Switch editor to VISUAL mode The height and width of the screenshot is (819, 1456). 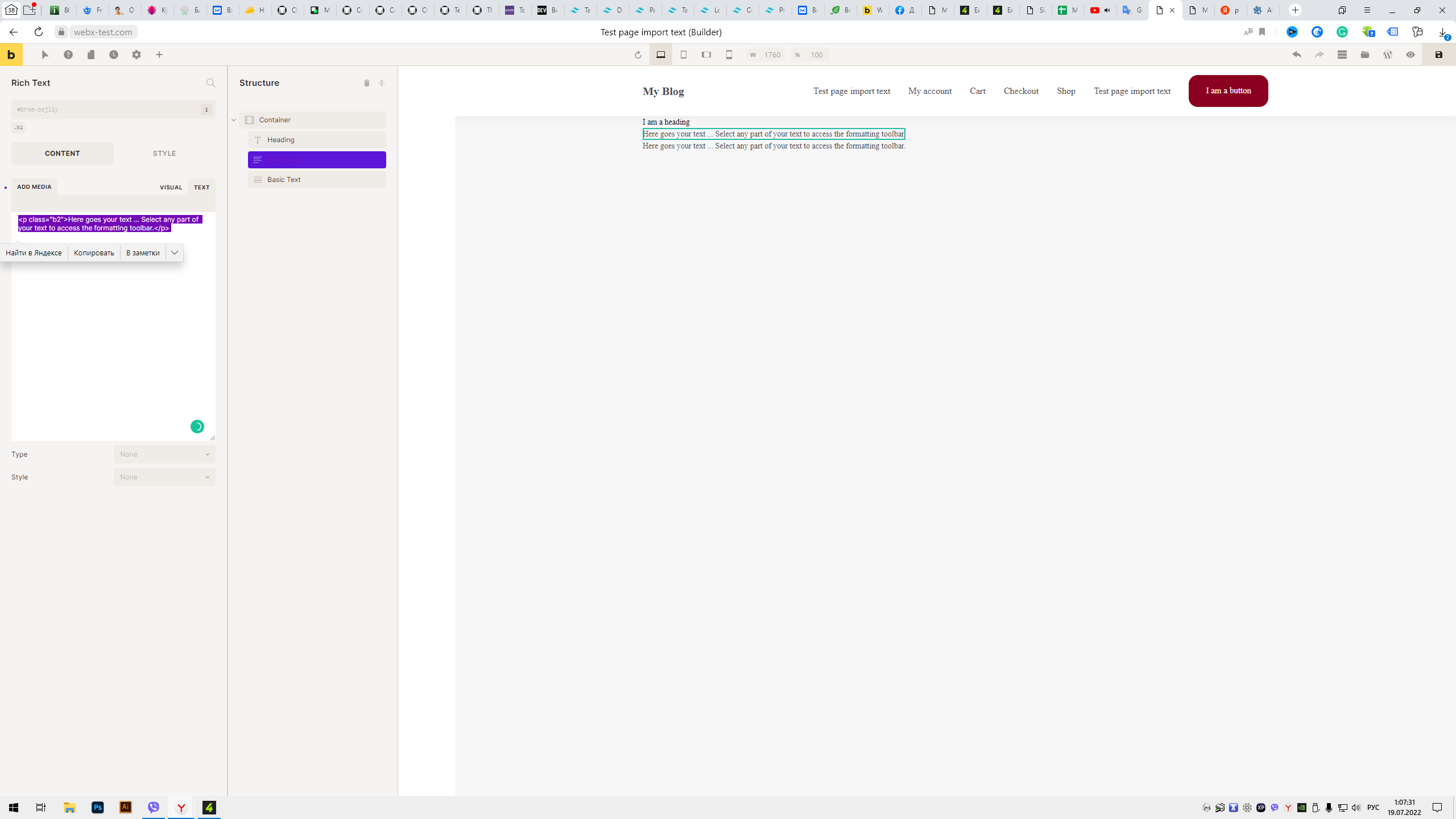point(171,187)
